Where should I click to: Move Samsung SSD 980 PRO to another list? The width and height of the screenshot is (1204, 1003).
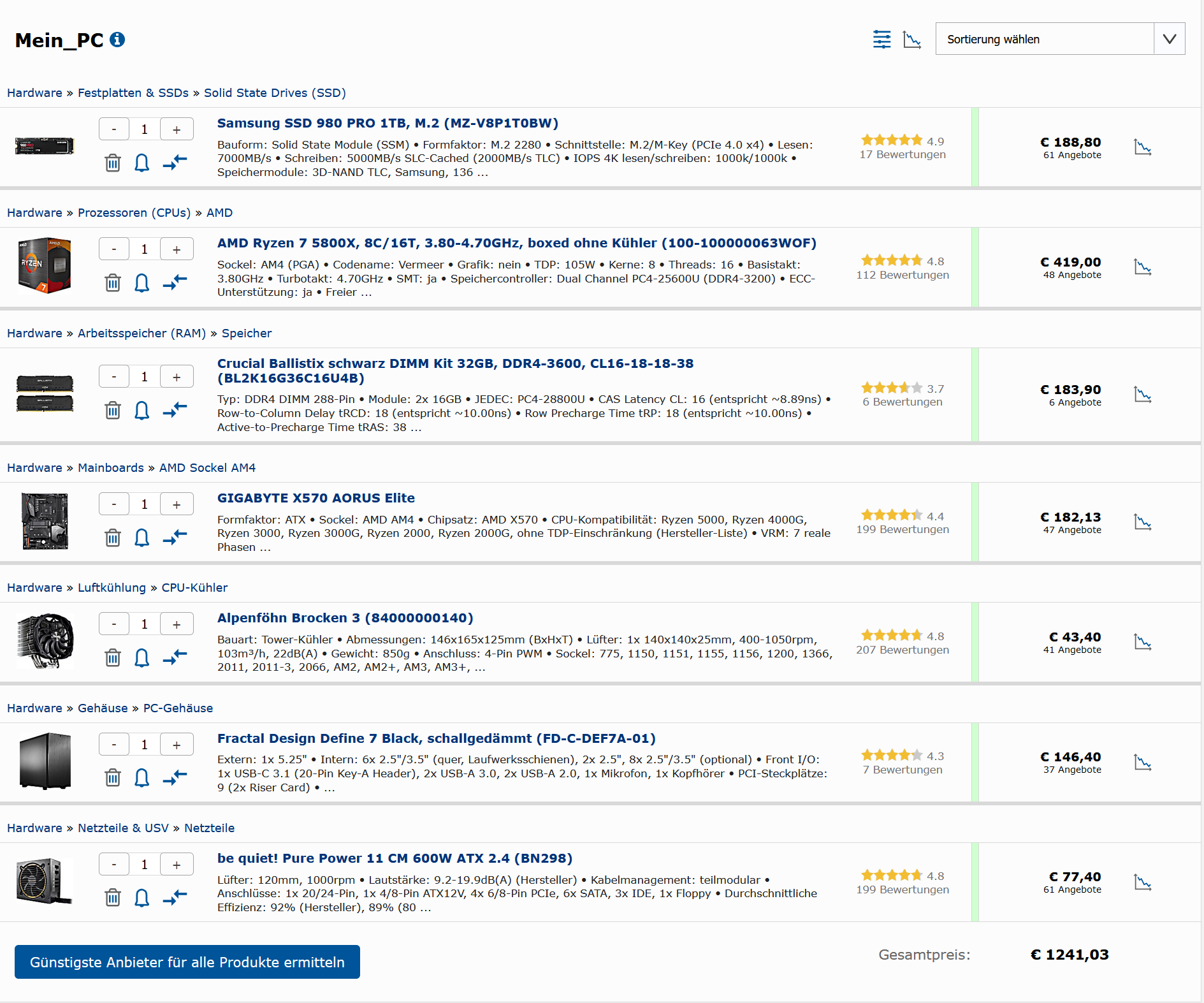[x=175, y=163]
